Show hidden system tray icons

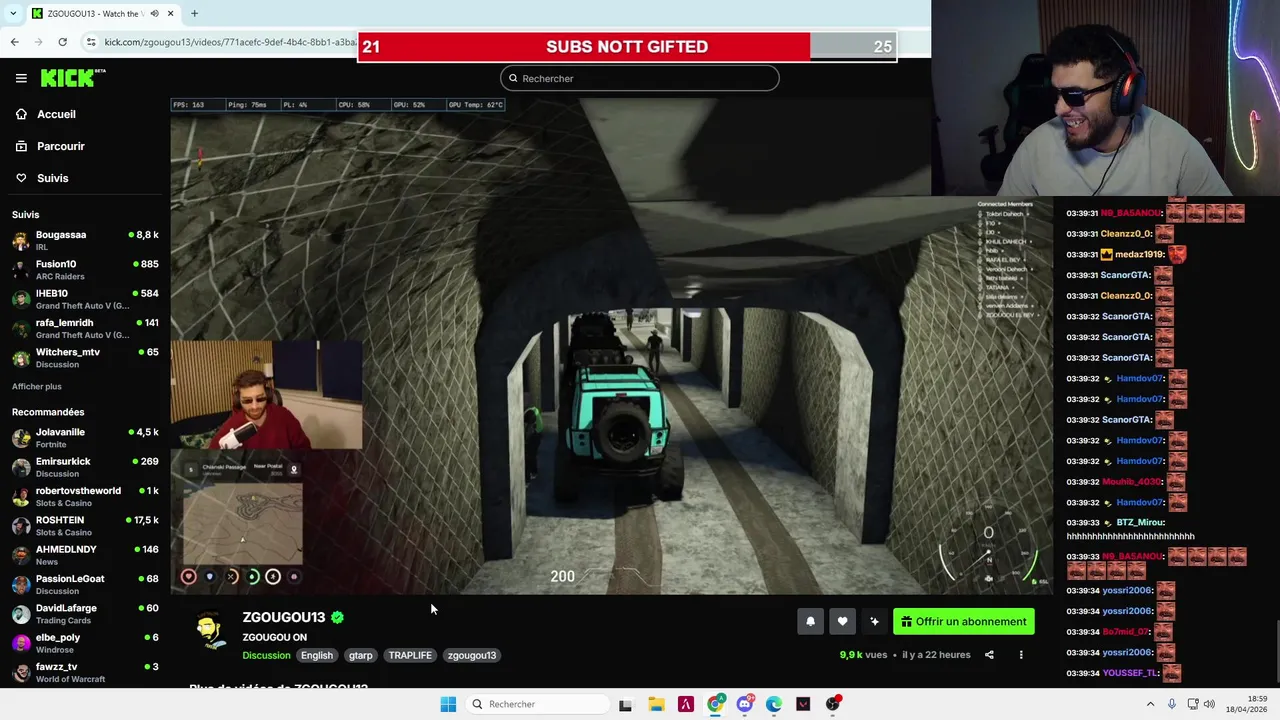pos(1150,704)
